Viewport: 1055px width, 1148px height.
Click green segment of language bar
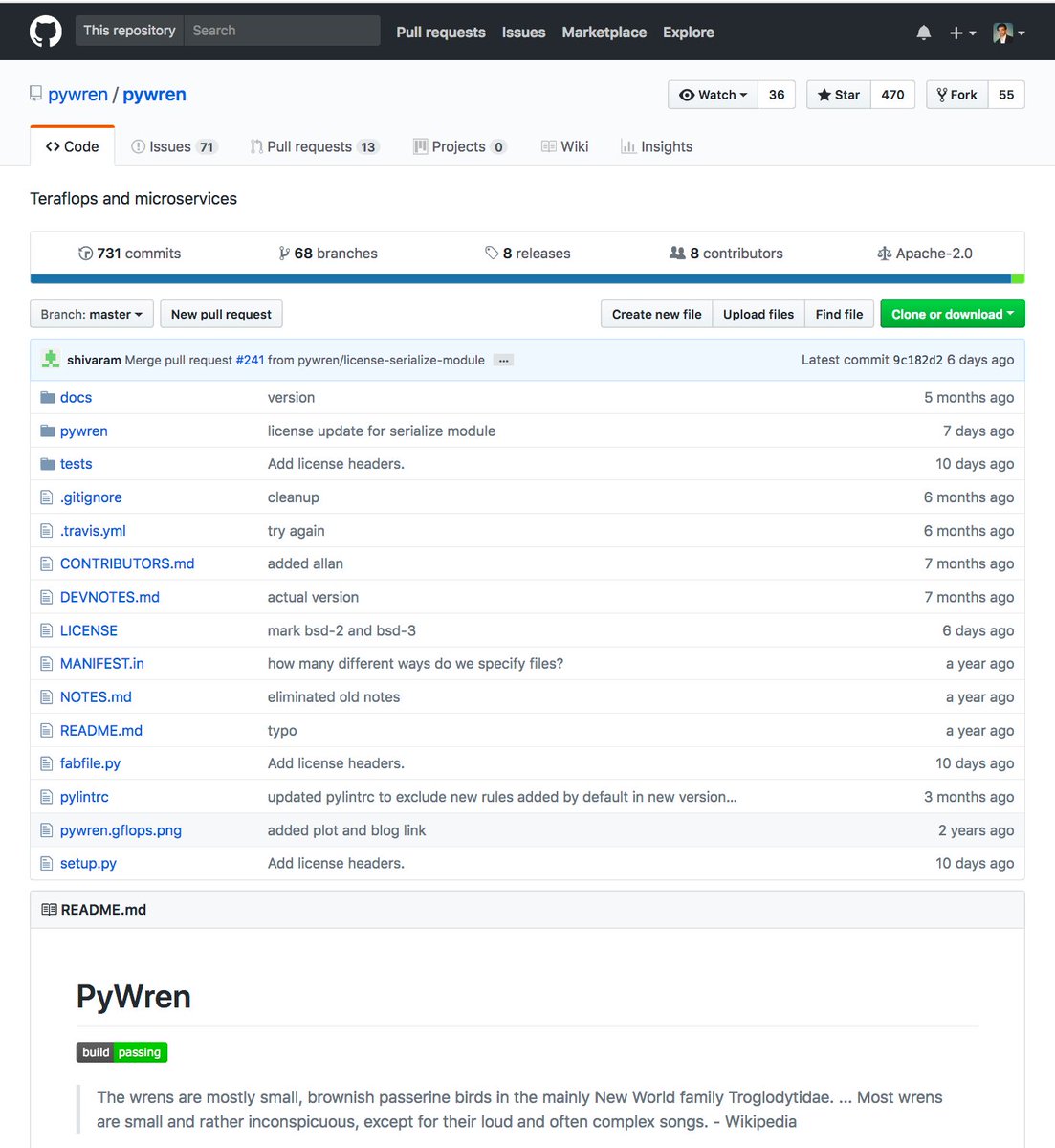1018,278
